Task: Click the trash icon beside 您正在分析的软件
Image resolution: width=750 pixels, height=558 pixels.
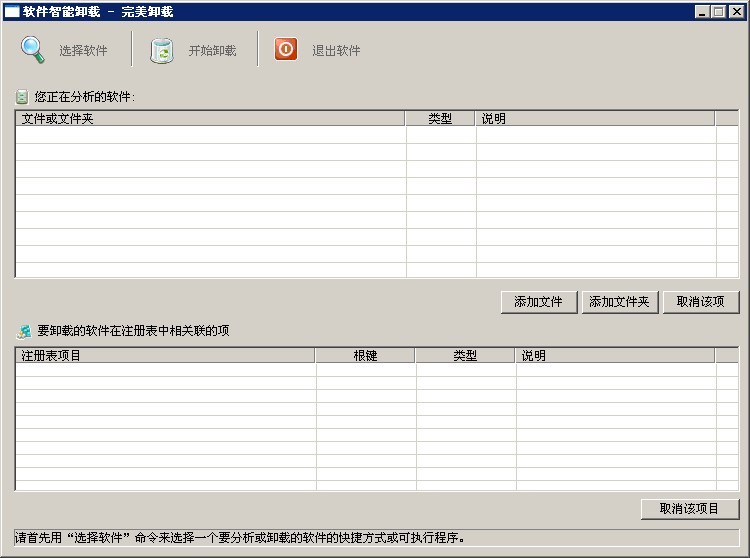Action: pos(22,97)
